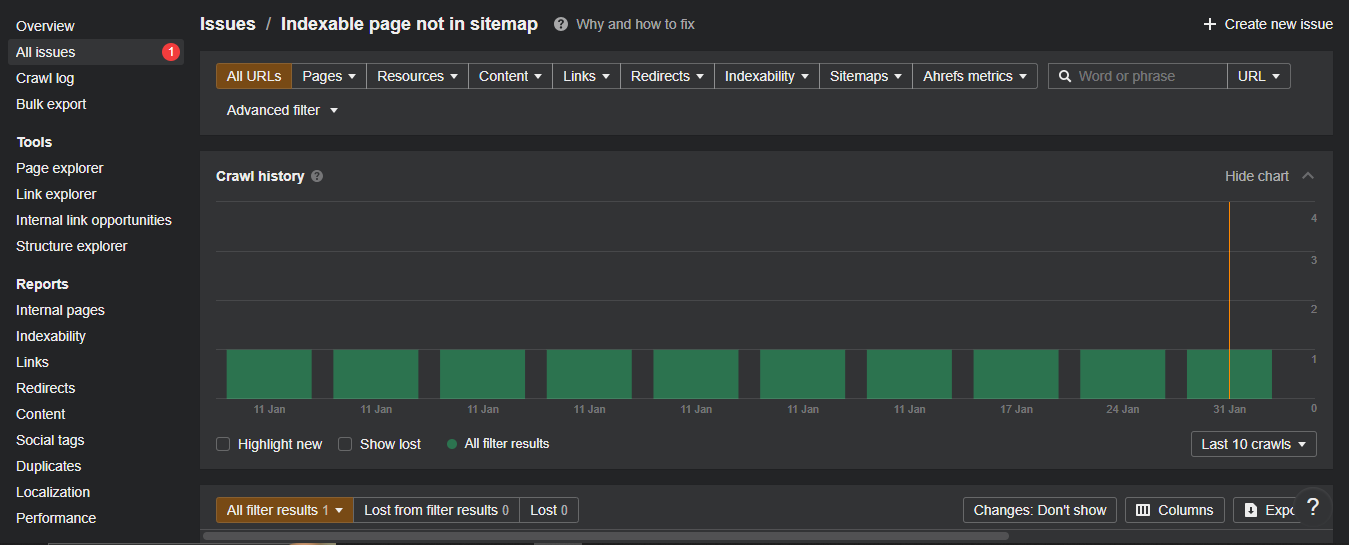Click the horizontal scrollbar below the table

605,536
